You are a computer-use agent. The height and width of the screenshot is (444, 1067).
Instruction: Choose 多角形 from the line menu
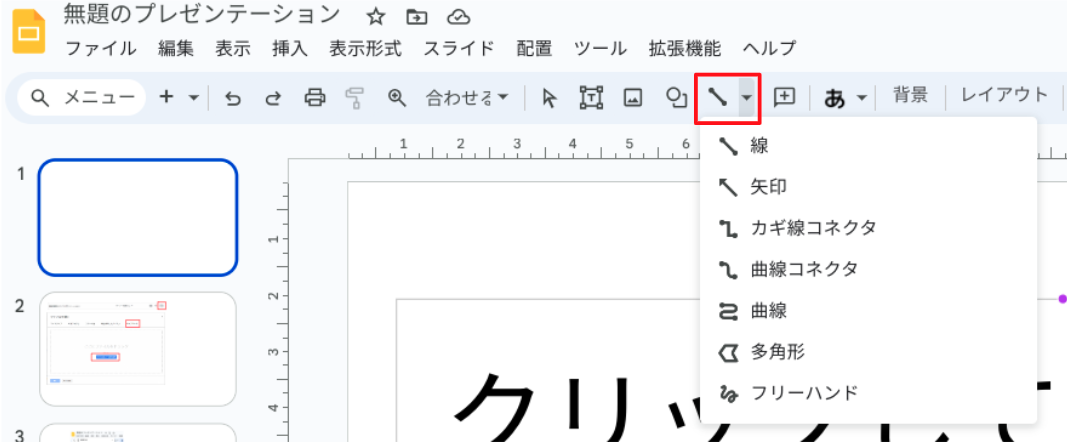[868, 352]
